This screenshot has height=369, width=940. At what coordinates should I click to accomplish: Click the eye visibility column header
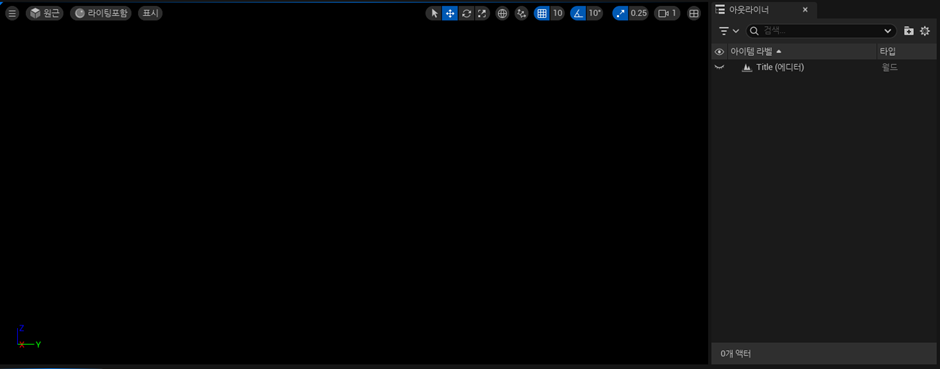click(719, 52)
